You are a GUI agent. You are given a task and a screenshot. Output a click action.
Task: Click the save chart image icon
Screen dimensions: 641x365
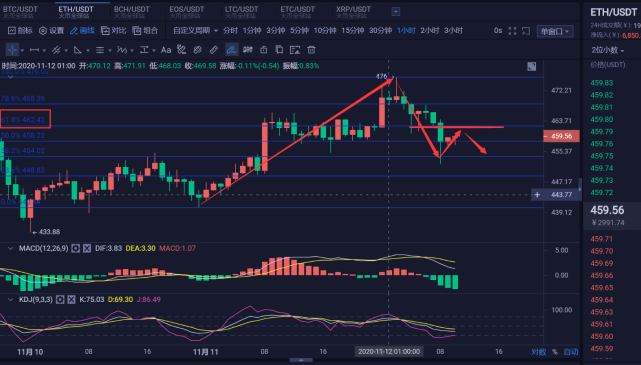point(295,50)
